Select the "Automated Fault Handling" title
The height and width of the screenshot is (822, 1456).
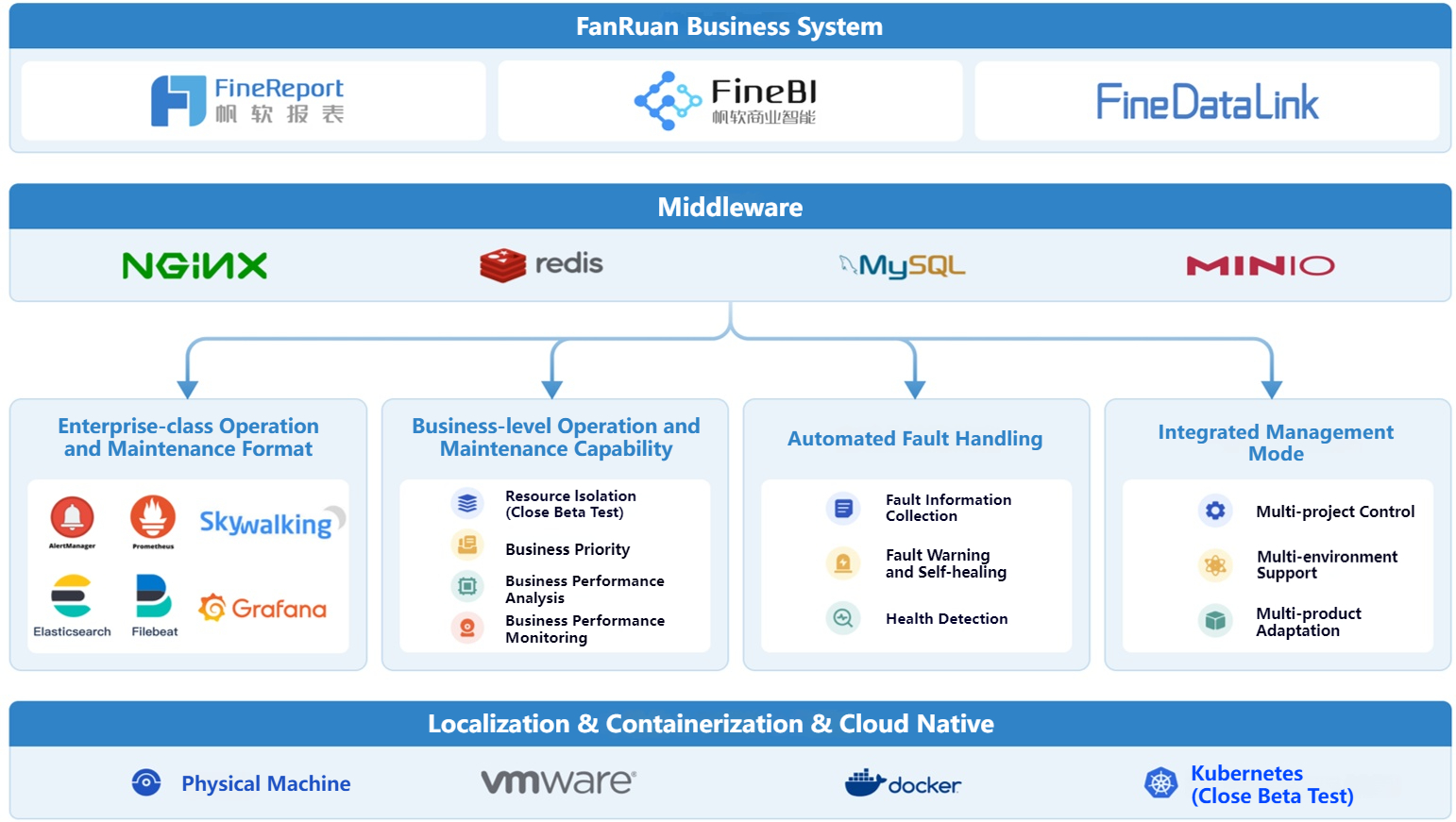pyautogui.click(x=915, y=439)
